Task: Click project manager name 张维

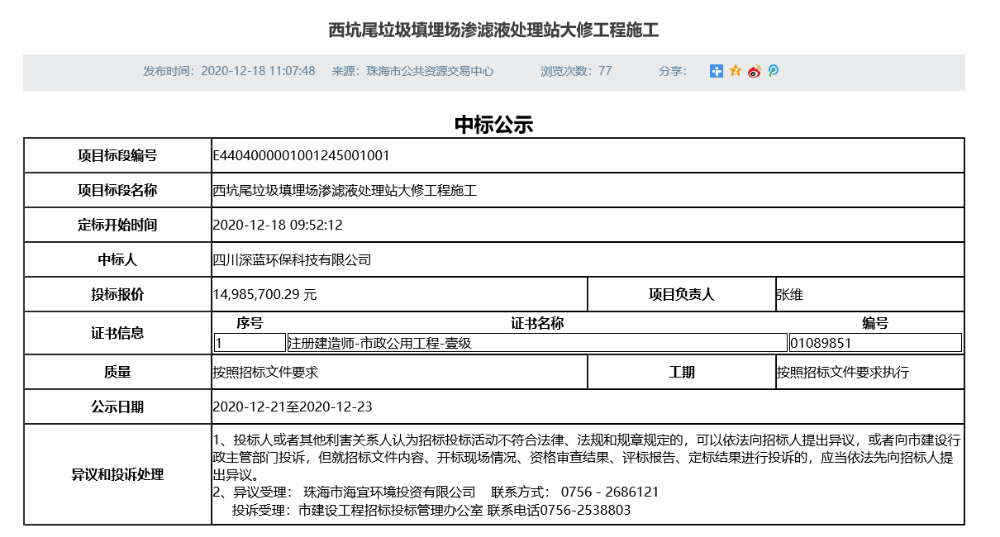Action: 790,295
